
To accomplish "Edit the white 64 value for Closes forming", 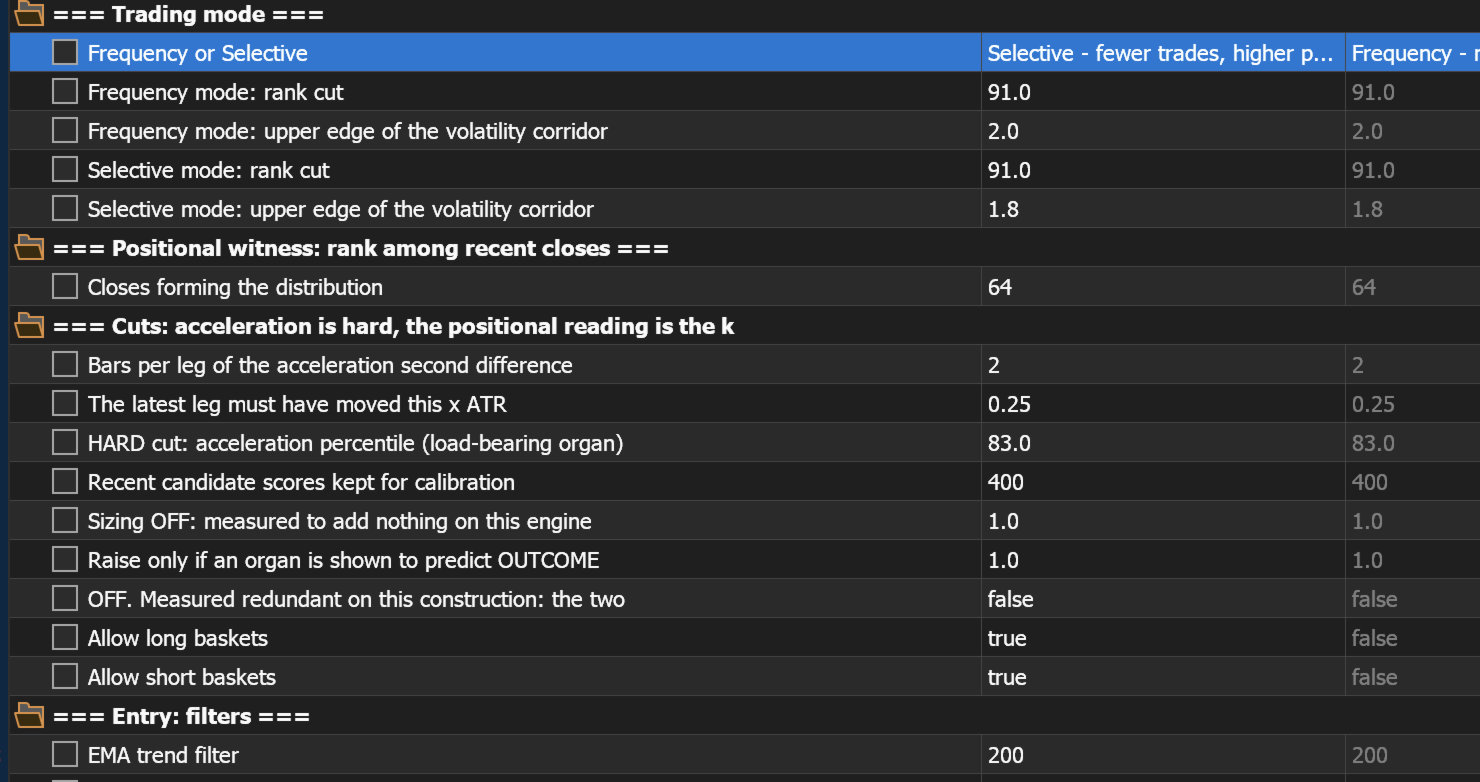I will pyautogui.click(x=1163, y=287).
